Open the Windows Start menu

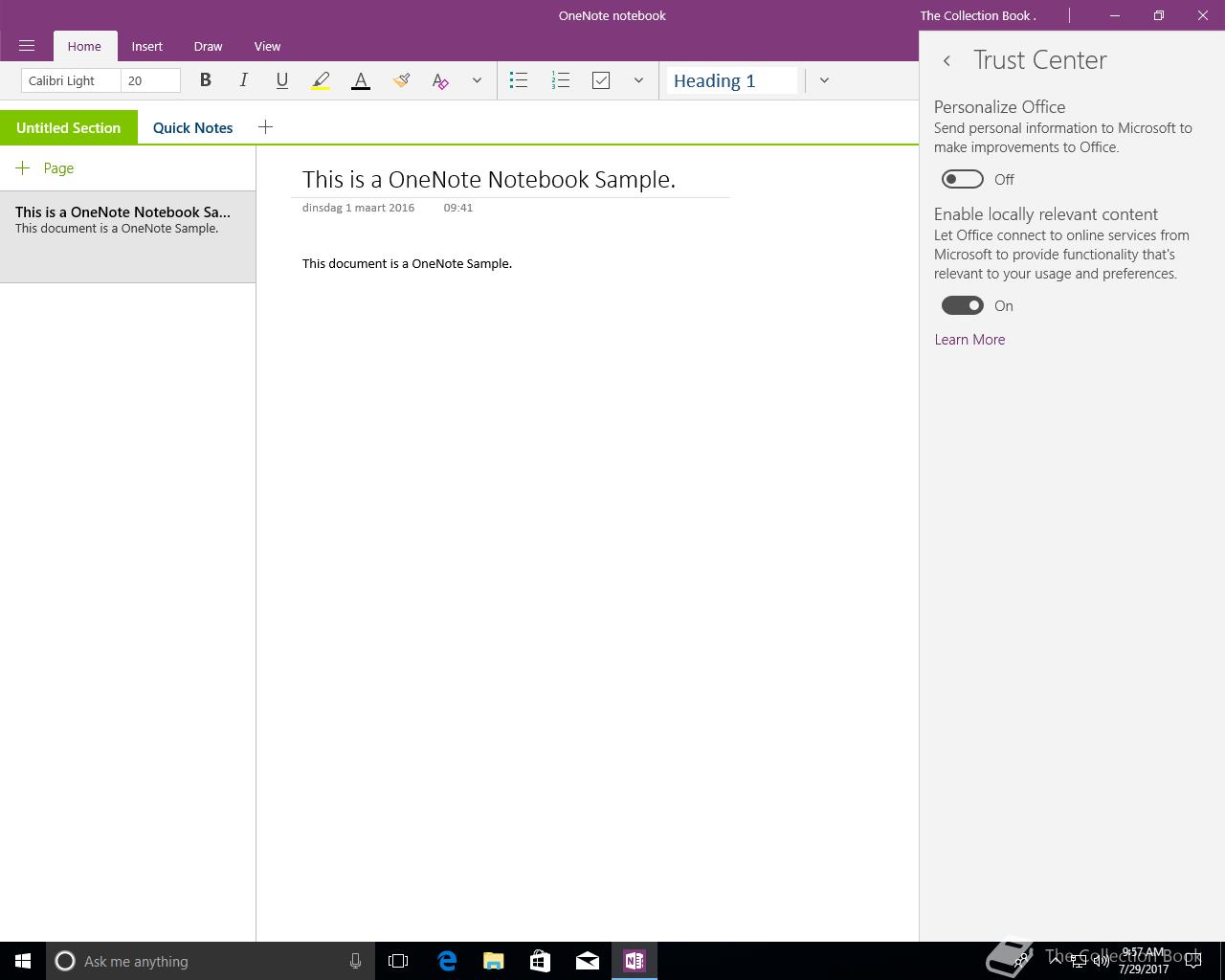(x=23, y=961)
